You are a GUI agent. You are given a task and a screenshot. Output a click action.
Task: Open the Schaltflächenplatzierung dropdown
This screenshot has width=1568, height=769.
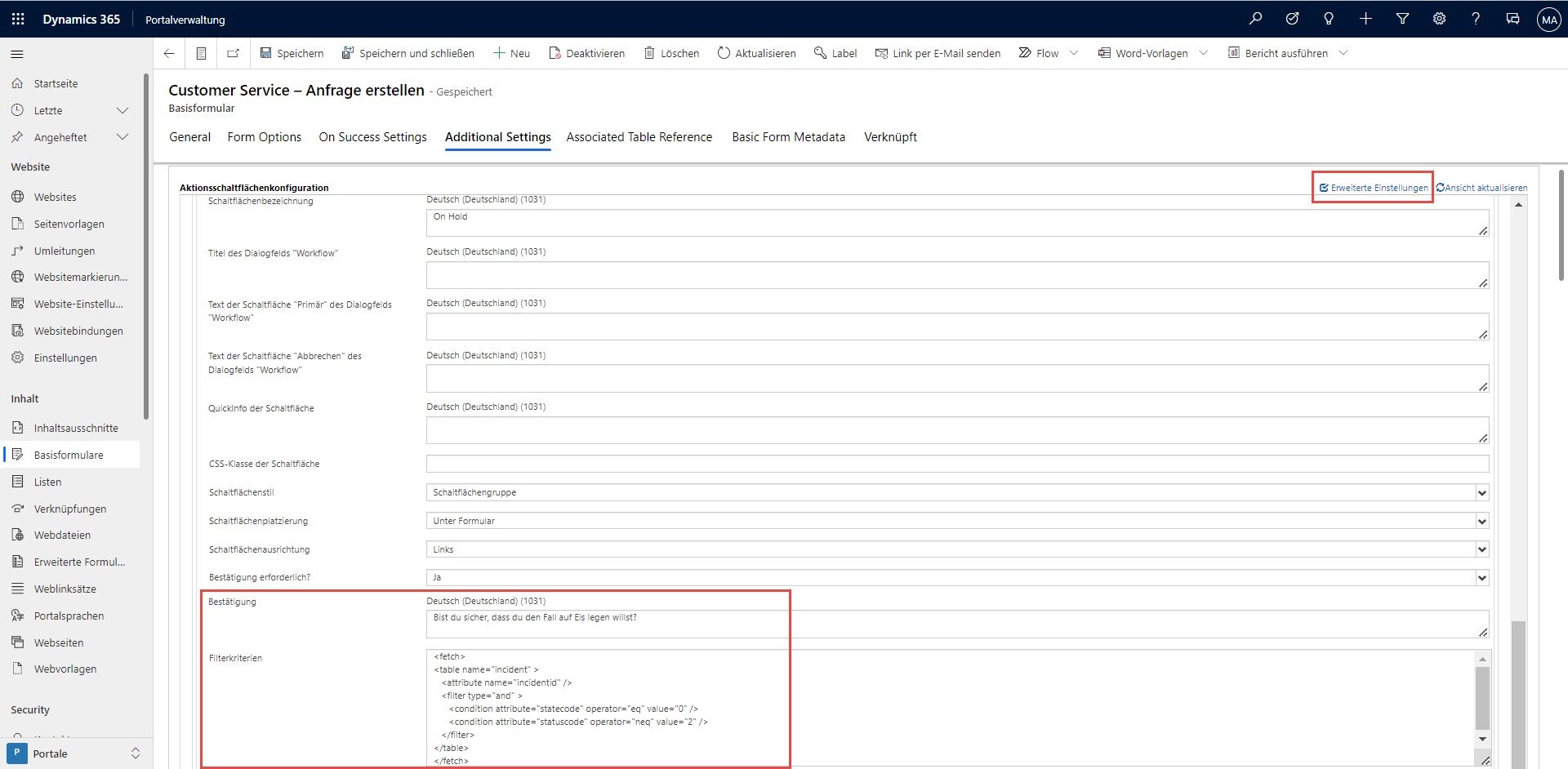[x=957, y=521]
